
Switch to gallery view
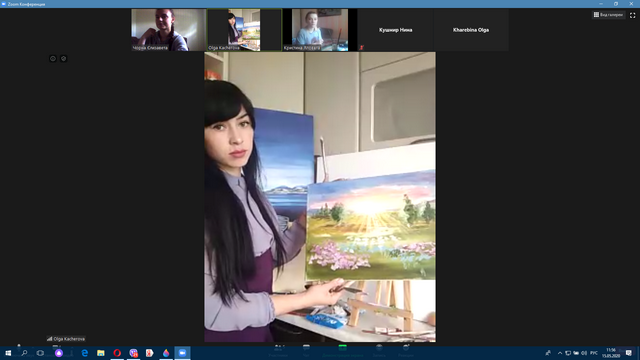pos(608,15)
